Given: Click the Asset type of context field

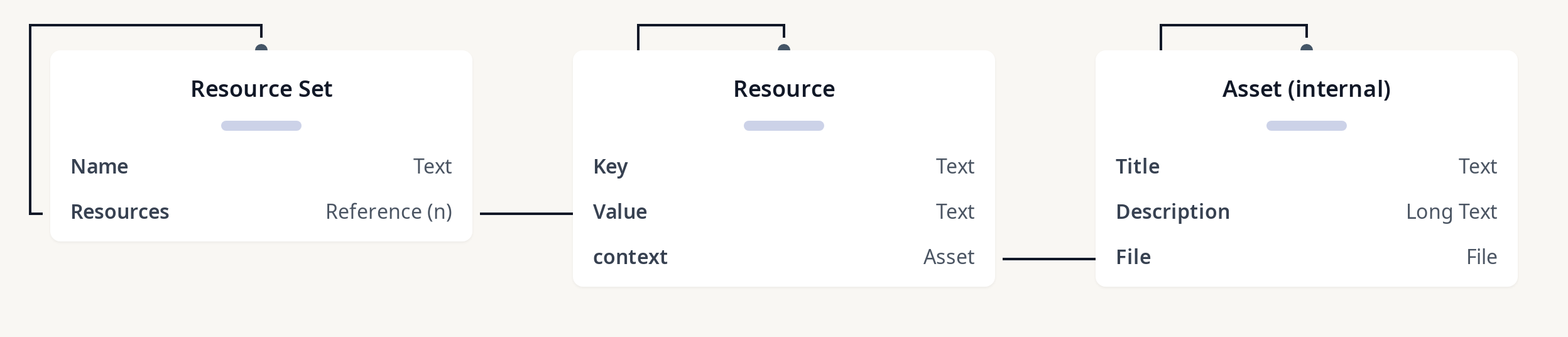Looking at the screenshot, I should 949,257.
